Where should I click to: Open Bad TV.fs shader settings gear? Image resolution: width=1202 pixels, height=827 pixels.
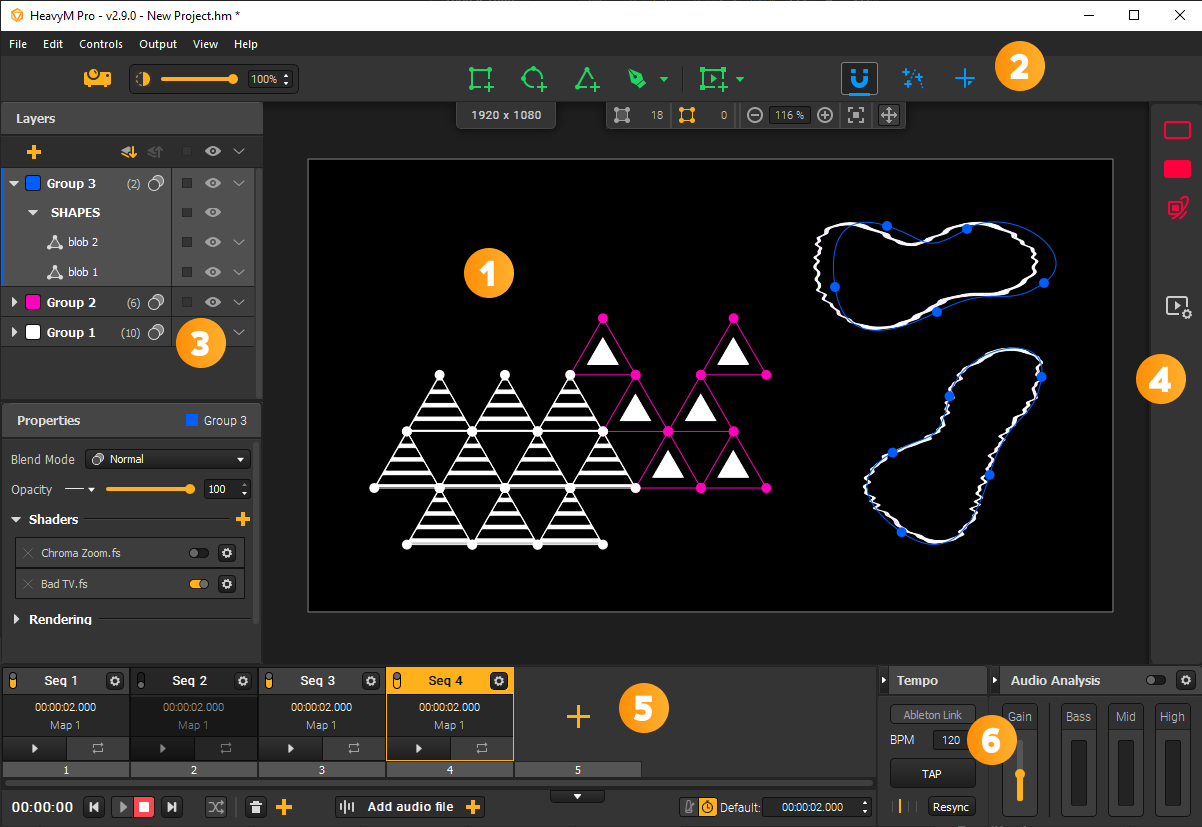(227, 584)
